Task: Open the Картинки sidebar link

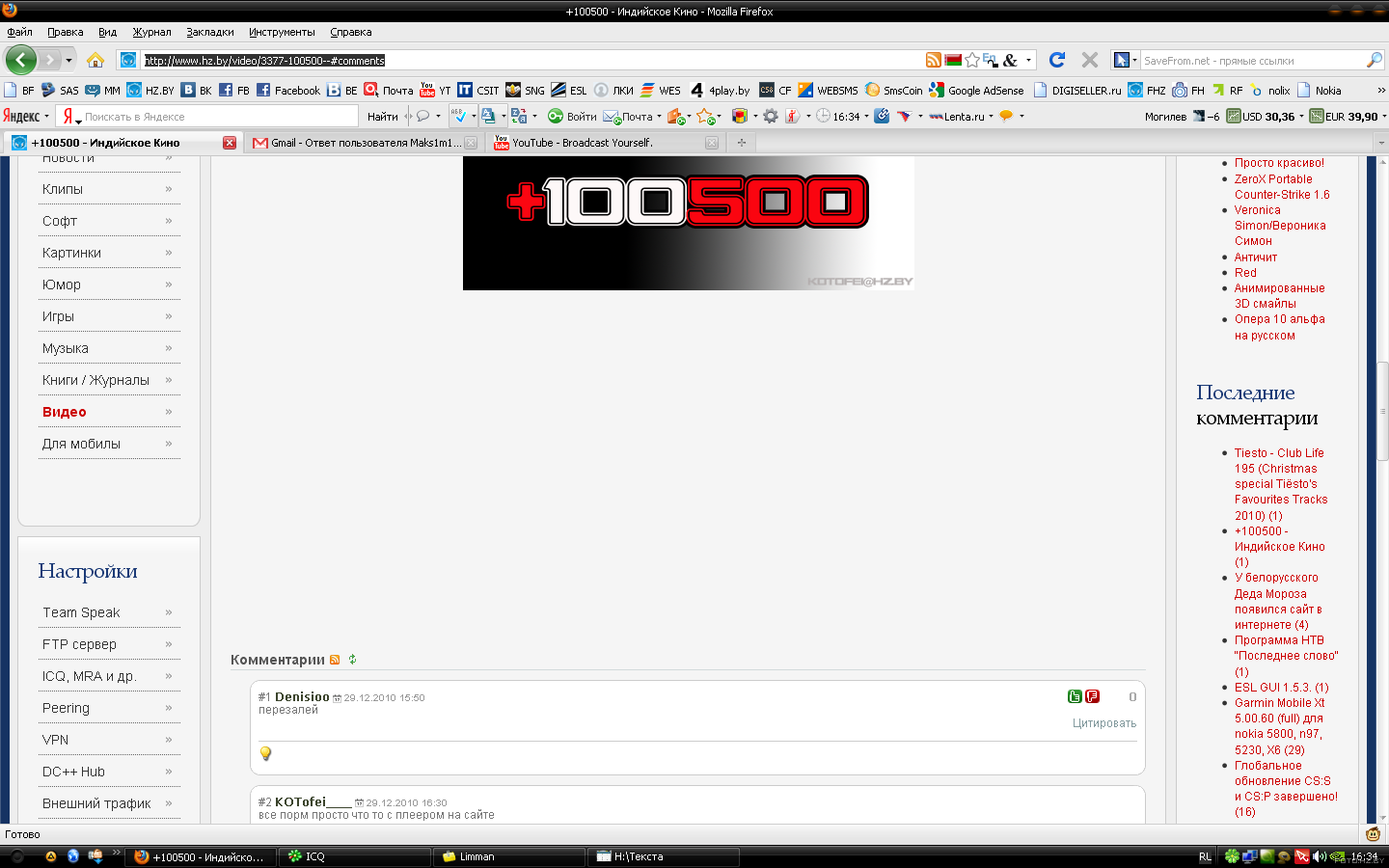Action: pos(71,253)
